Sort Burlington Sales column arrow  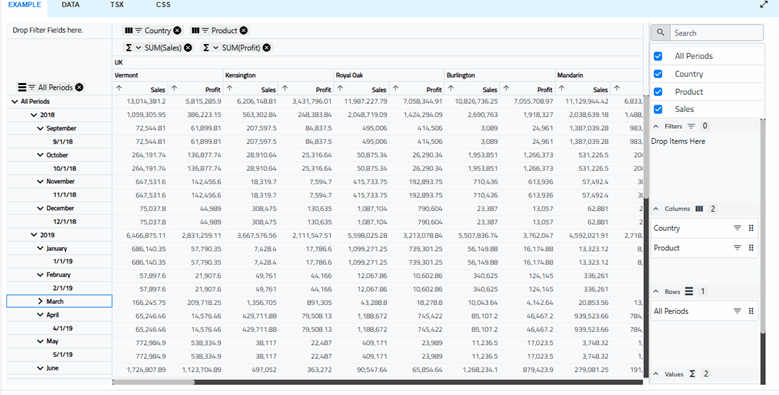(x=451, y=88)
